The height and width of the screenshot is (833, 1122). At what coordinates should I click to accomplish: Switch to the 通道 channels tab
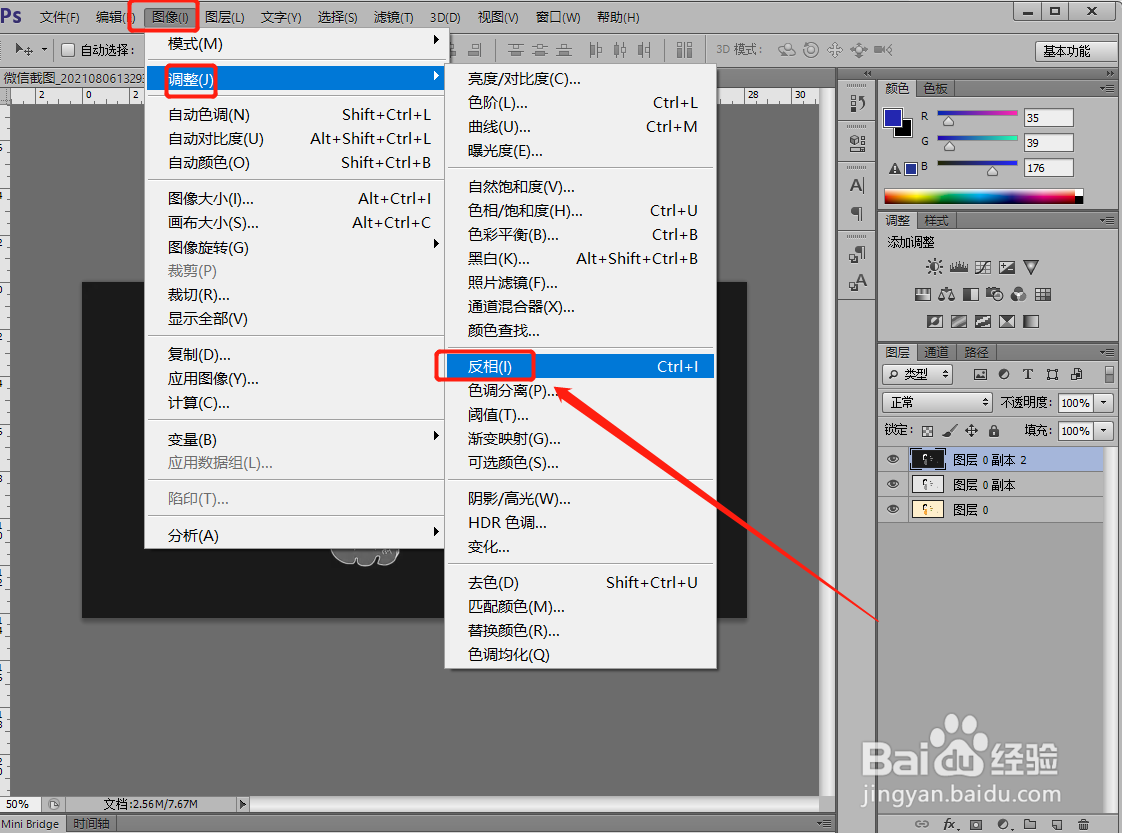click(937, 352)
